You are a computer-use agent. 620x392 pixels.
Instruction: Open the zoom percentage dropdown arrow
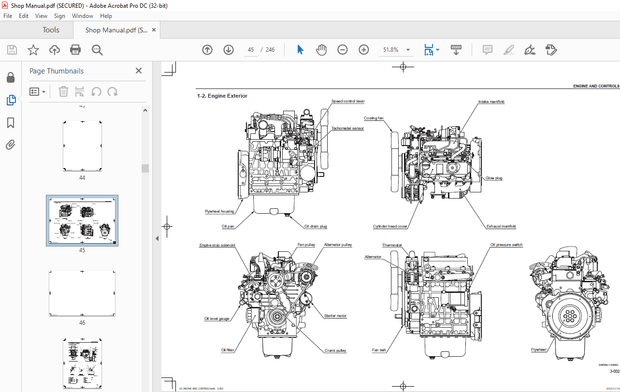click(x=408, y=50)
